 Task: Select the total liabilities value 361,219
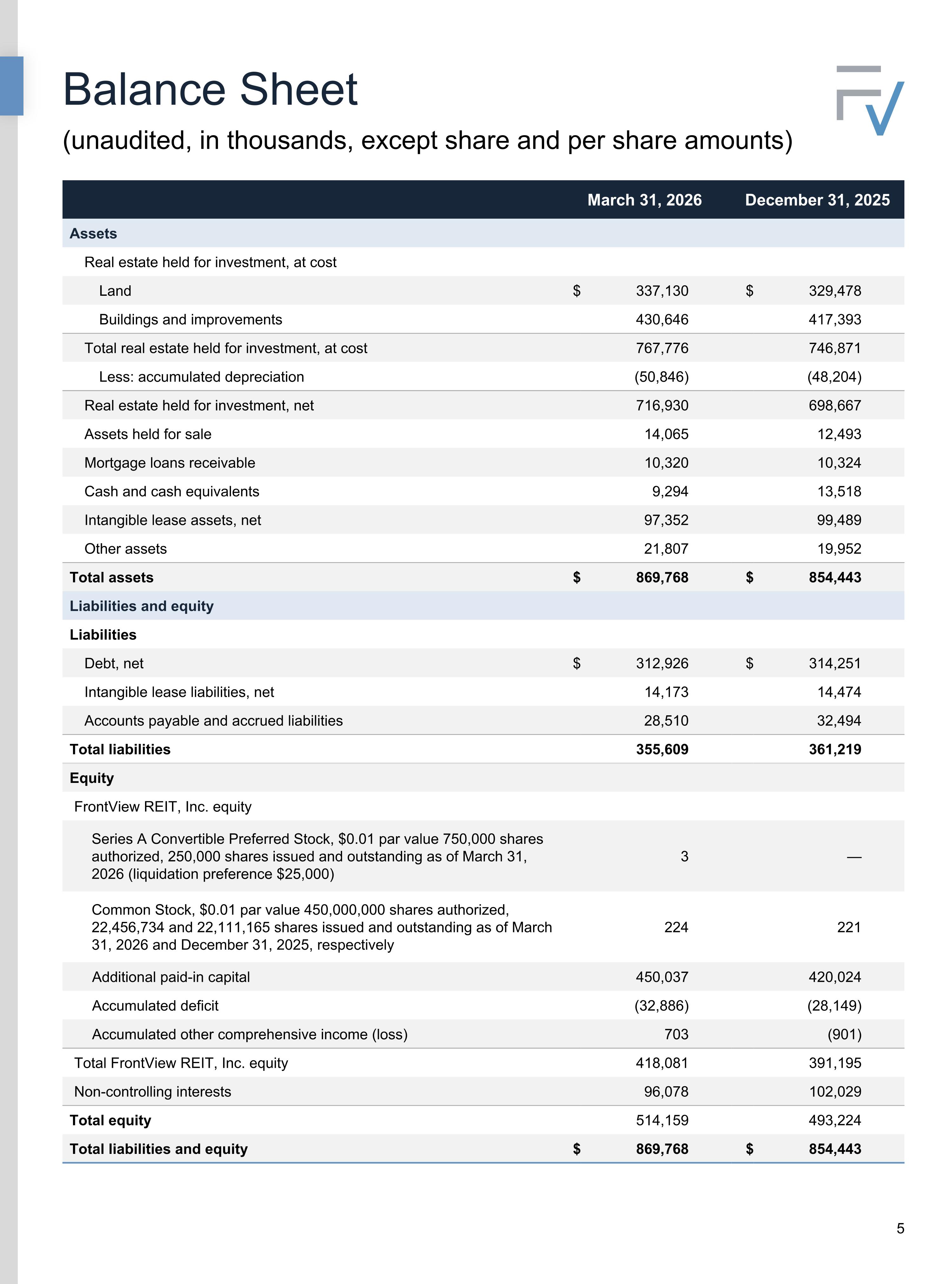coord(835,749)
